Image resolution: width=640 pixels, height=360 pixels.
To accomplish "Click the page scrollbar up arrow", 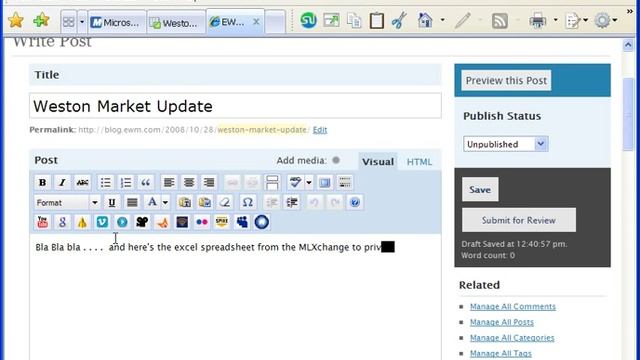I will pyautogui.click(x=628, y=45).
